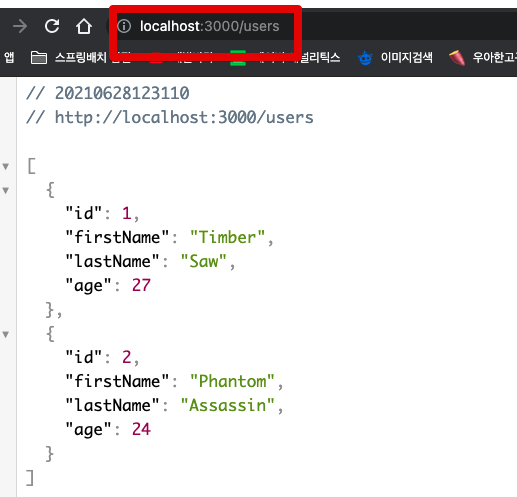Click the "lastName" key of Assassin

113,405
